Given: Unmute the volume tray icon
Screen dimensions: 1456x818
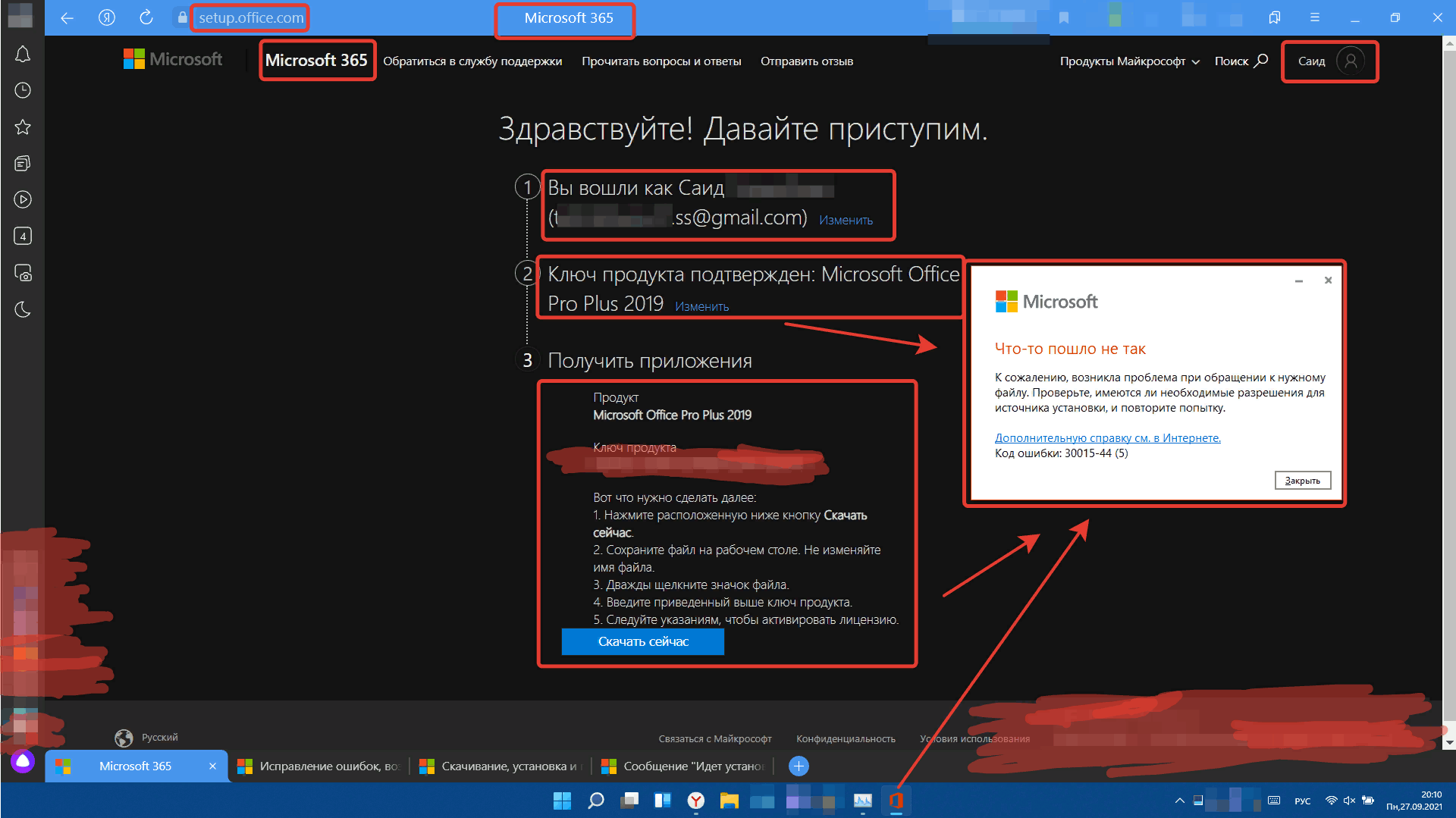Looking at the screenshot, I should (x=1349, y=801).
